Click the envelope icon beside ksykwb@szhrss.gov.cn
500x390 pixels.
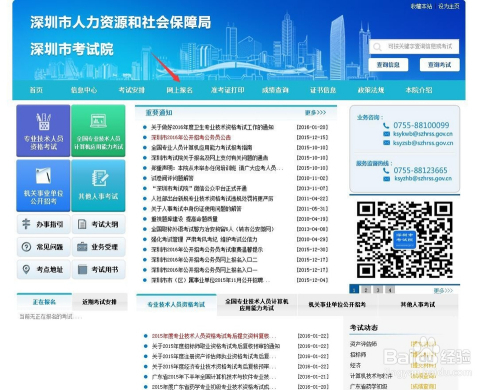click(386, 134)
